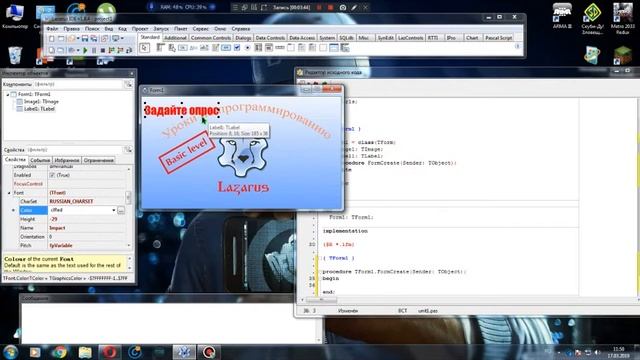Pick the TActionList component icon

point(345,48)
